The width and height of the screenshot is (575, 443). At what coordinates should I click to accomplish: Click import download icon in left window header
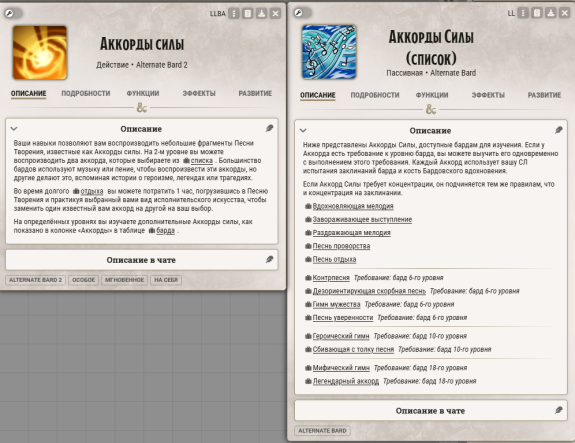(261, 14)
